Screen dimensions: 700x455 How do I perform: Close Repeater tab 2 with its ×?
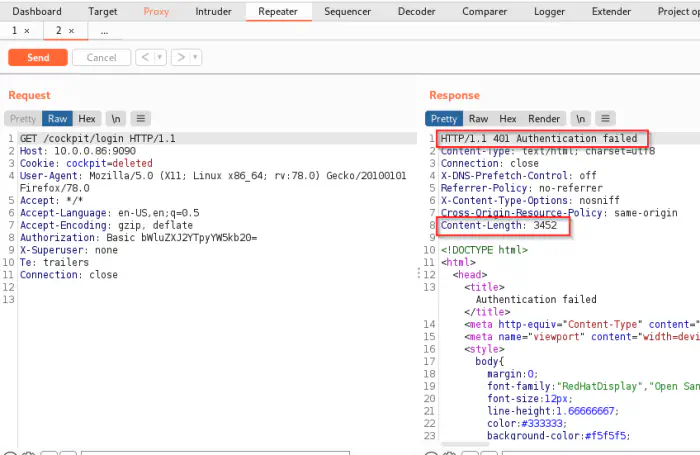point(71,31)
